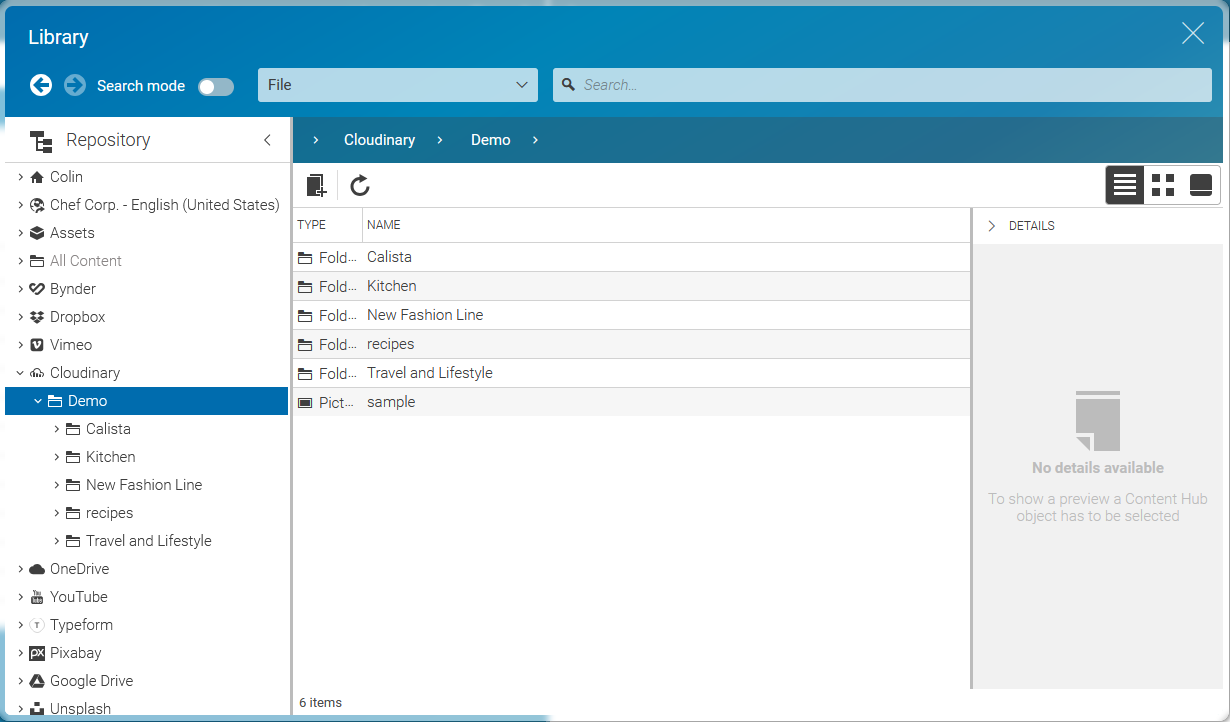Switch to card view icon
Screen dimensions: 1230x722
(1199, 185)
